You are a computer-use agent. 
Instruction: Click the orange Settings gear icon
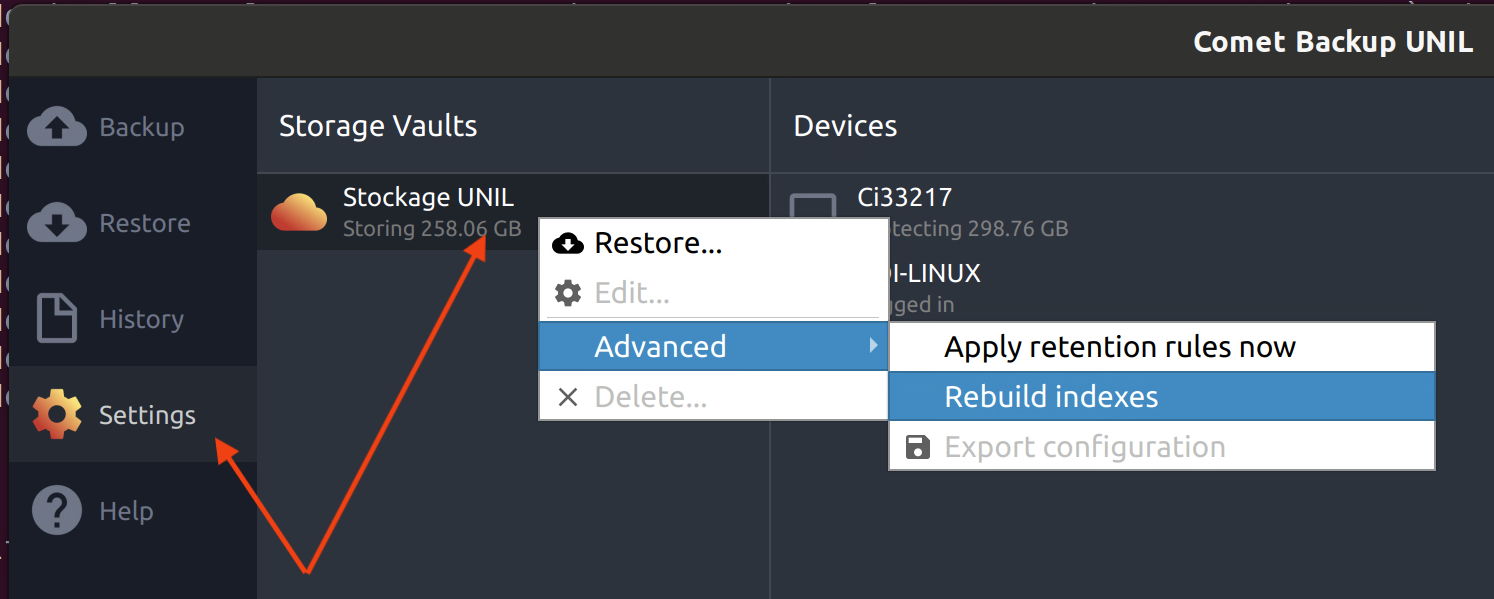[57, 415]
